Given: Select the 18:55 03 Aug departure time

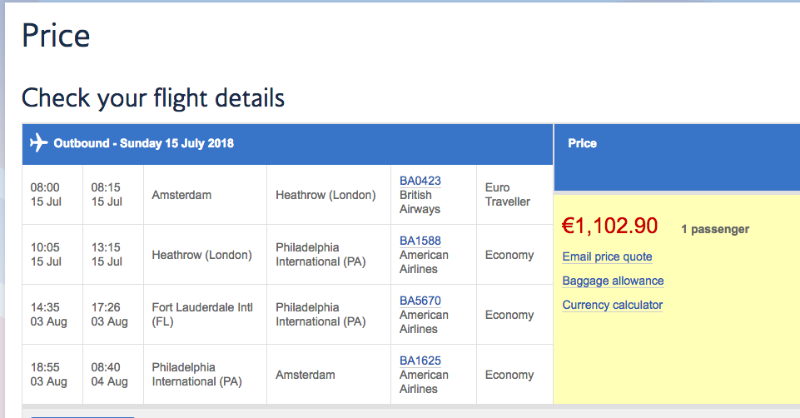Looking at the screenshot, I should tap(47, 375).
